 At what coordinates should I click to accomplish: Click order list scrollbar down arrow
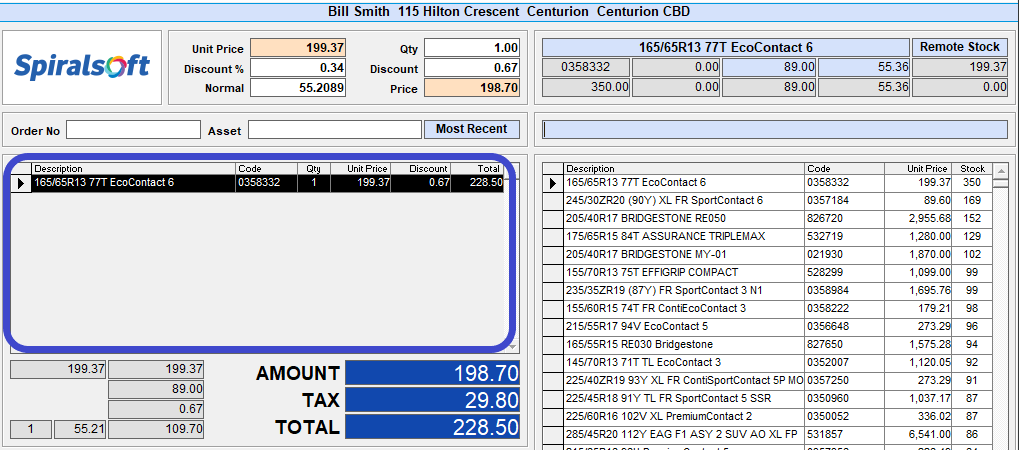[513, 347]
